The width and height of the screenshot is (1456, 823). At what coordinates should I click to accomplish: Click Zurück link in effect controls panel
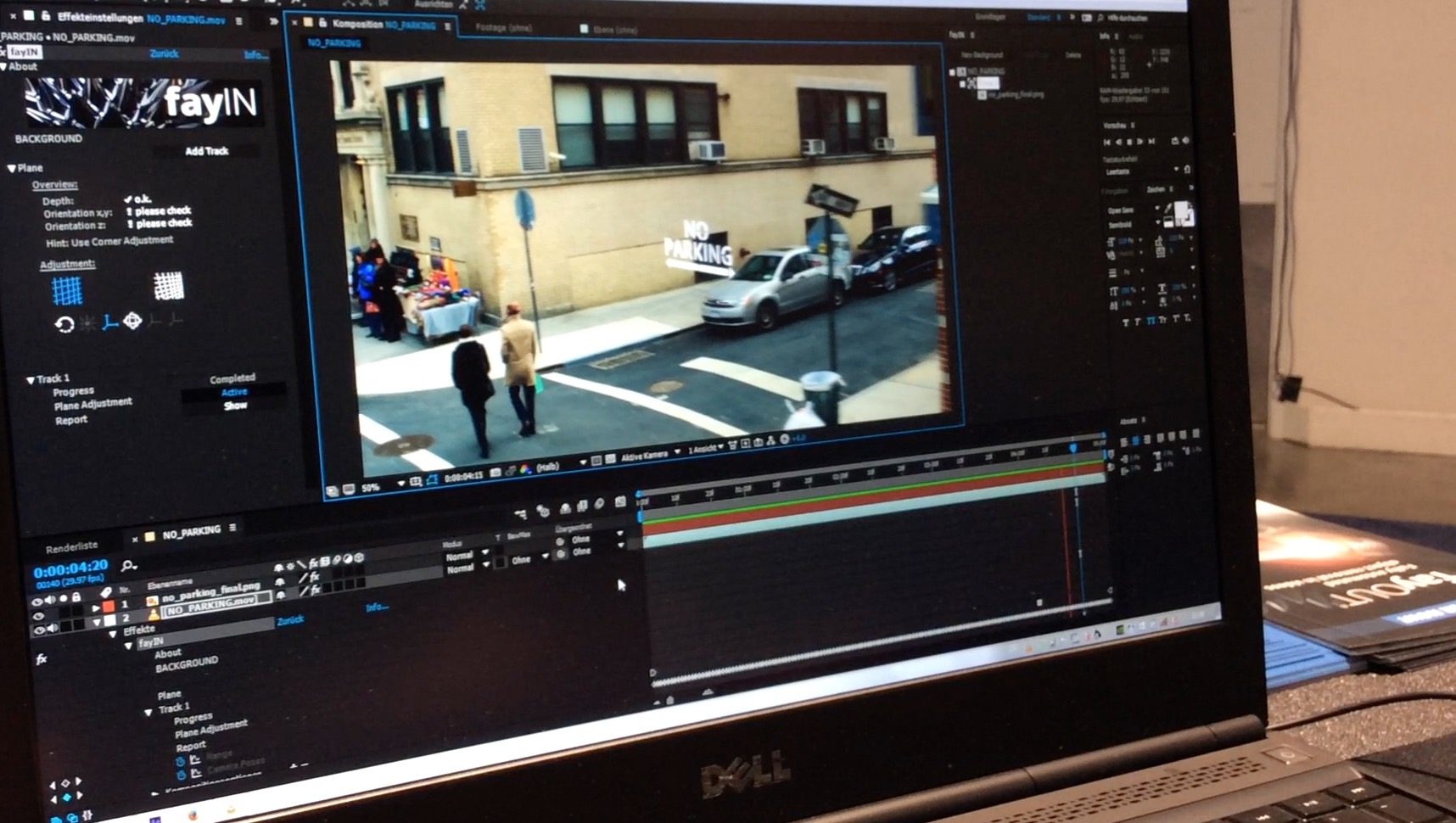[165, 53]
